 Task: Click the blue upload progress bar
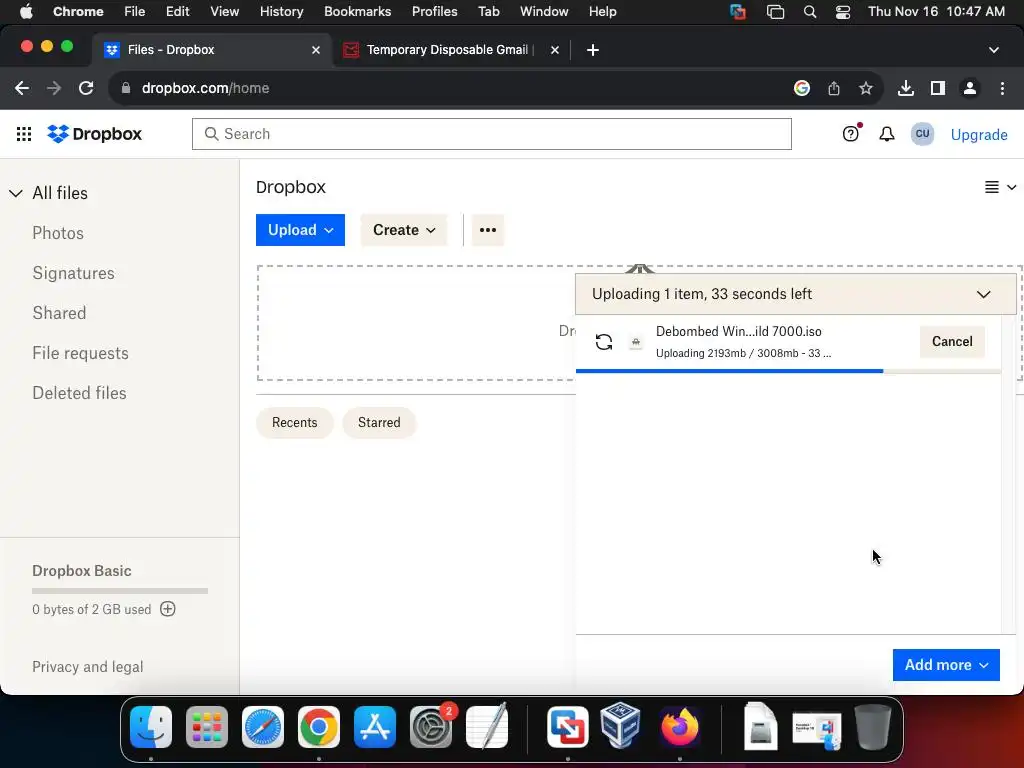tap(729, 371)
